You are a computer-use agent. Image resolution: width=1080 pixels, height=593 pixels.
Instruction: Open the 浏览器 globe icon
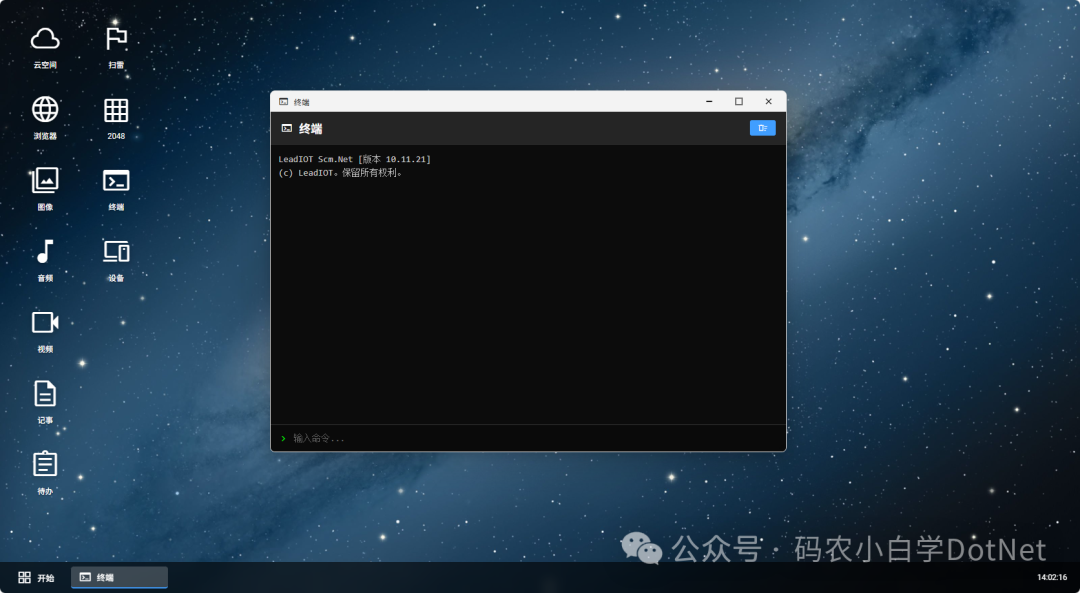(45, 118)
